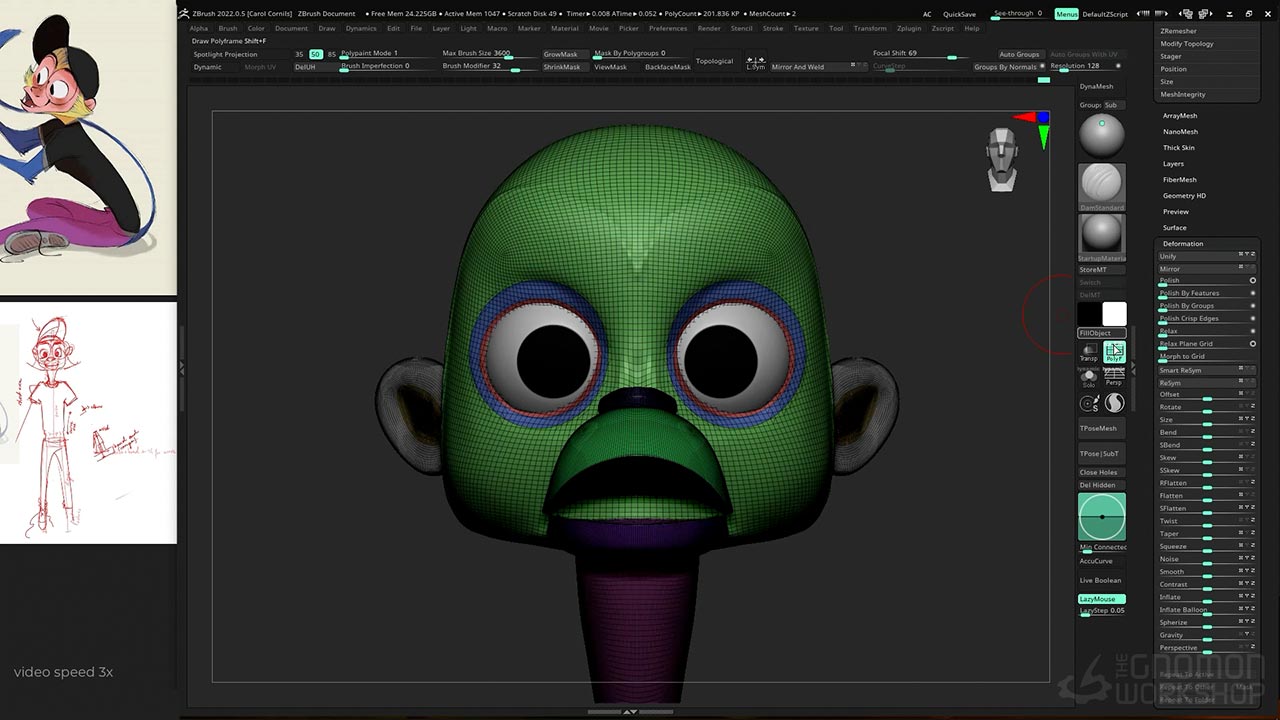Screen dimensions: 1280x720
Task: Click the camera head orientation widget
Action: 1002,159
